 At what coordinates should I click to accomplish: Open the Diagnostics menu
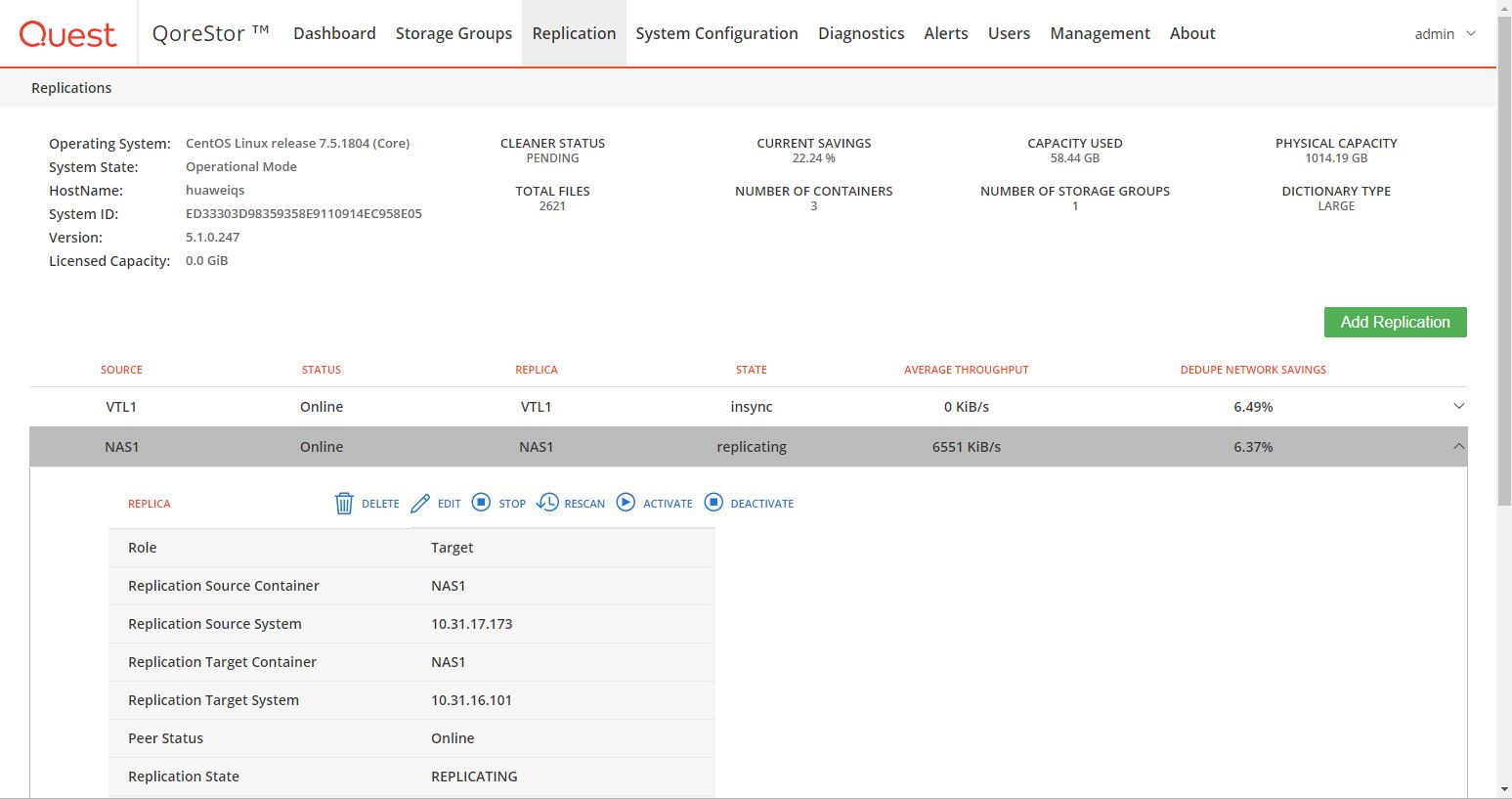click(861, 33)
